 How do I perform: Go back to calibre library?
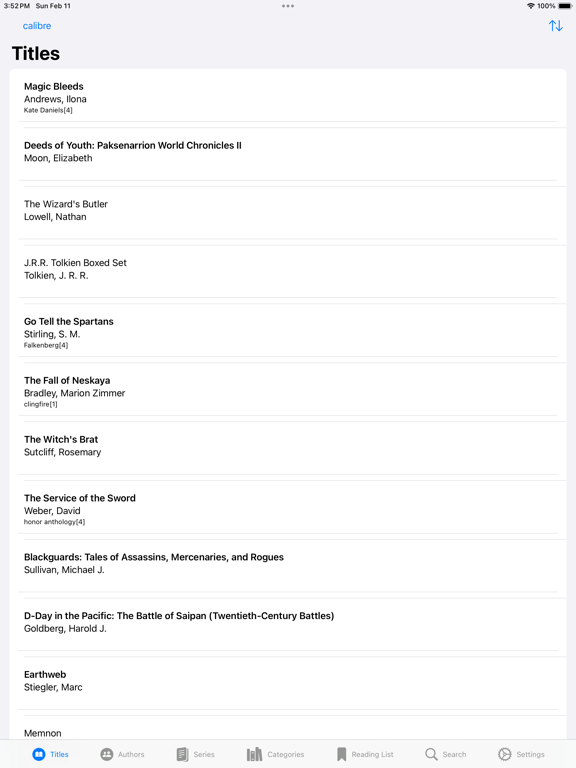(37, 26)
